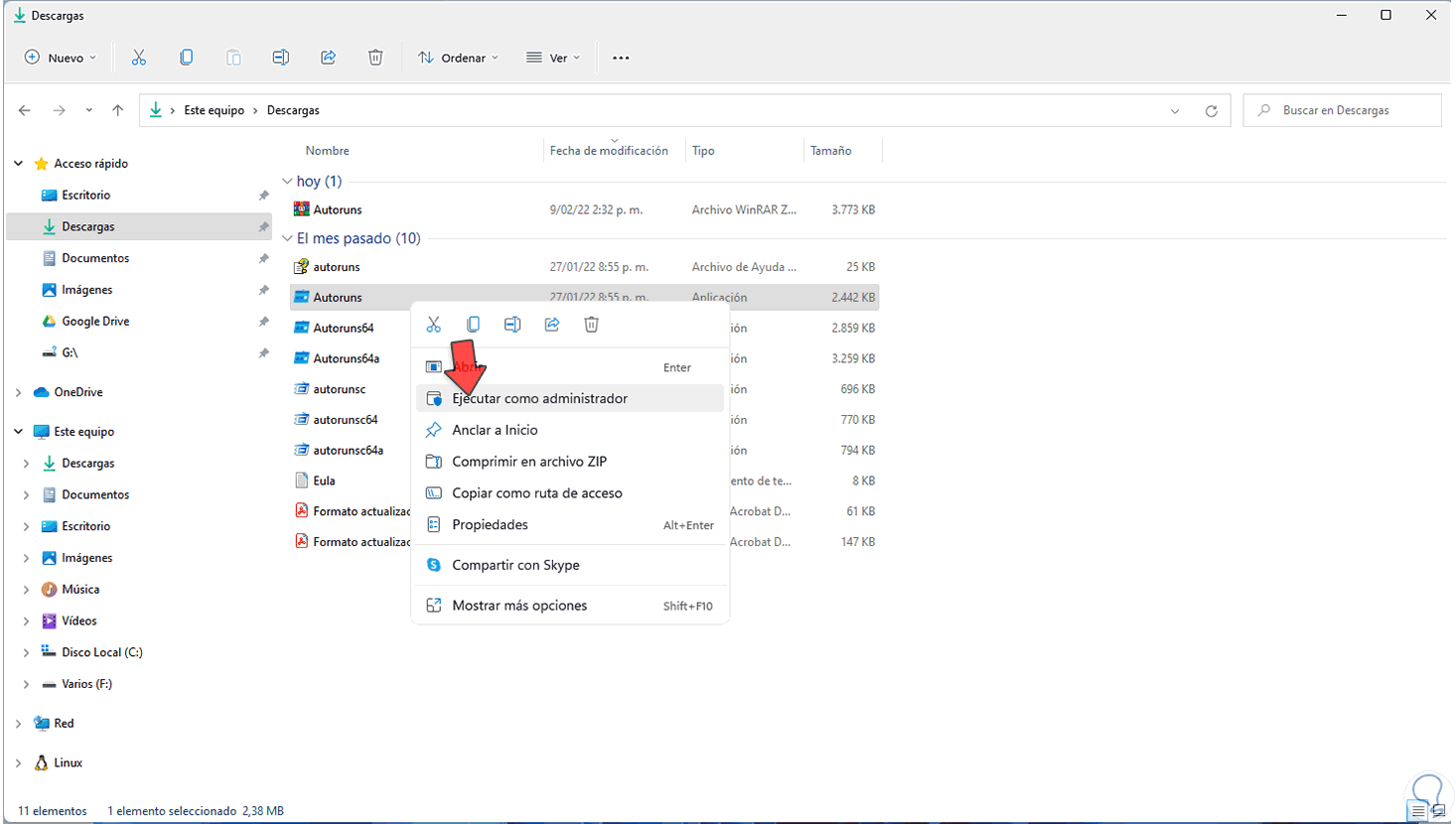Click the Copy icon in the toolbar
1456x824 pixels.
pyautogui.click(x=187, y=58)
